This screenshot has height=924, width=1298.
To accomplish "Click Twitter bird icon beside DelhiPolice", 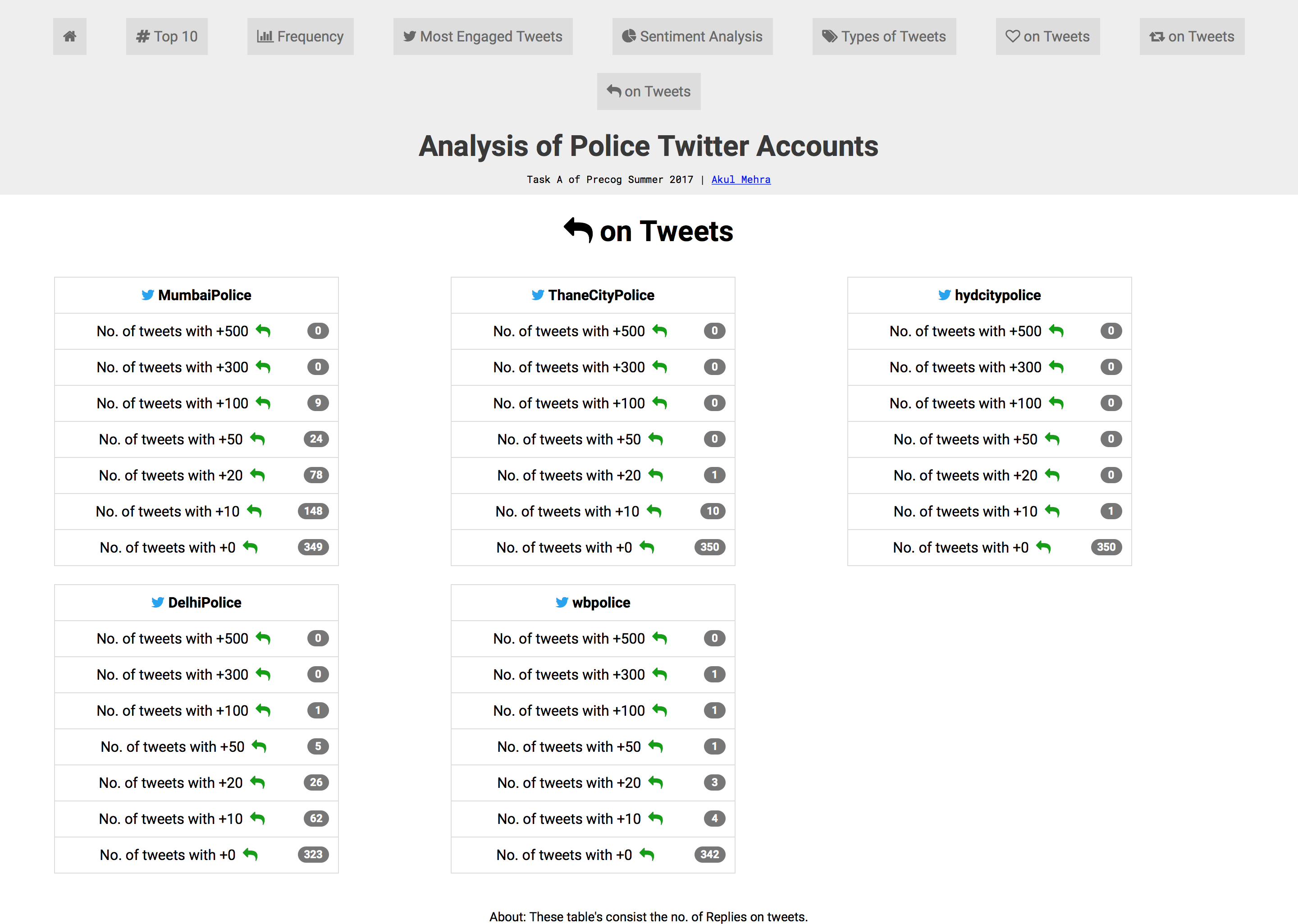I will (158, 602).
